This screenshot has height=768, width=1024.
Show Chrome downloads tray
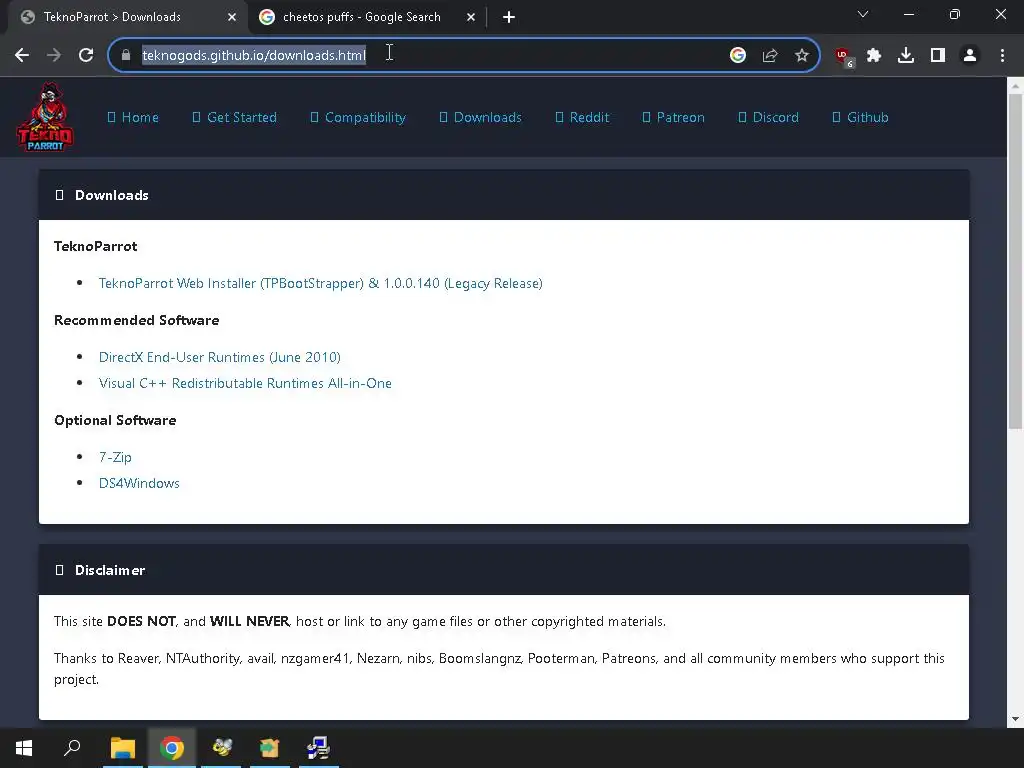(906, 56)
